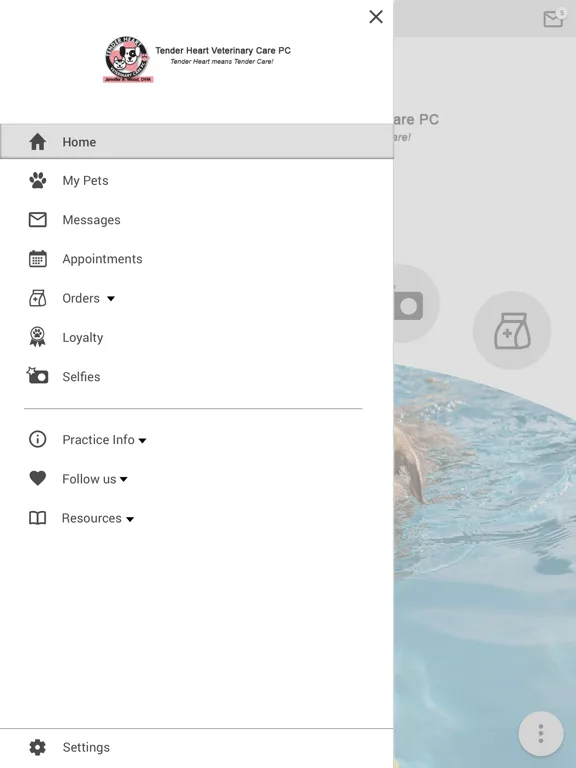Click the 'Tender Heart Veterinary Care PC' title
This screenshot has height=768, width=576.
tap(223, 50)
